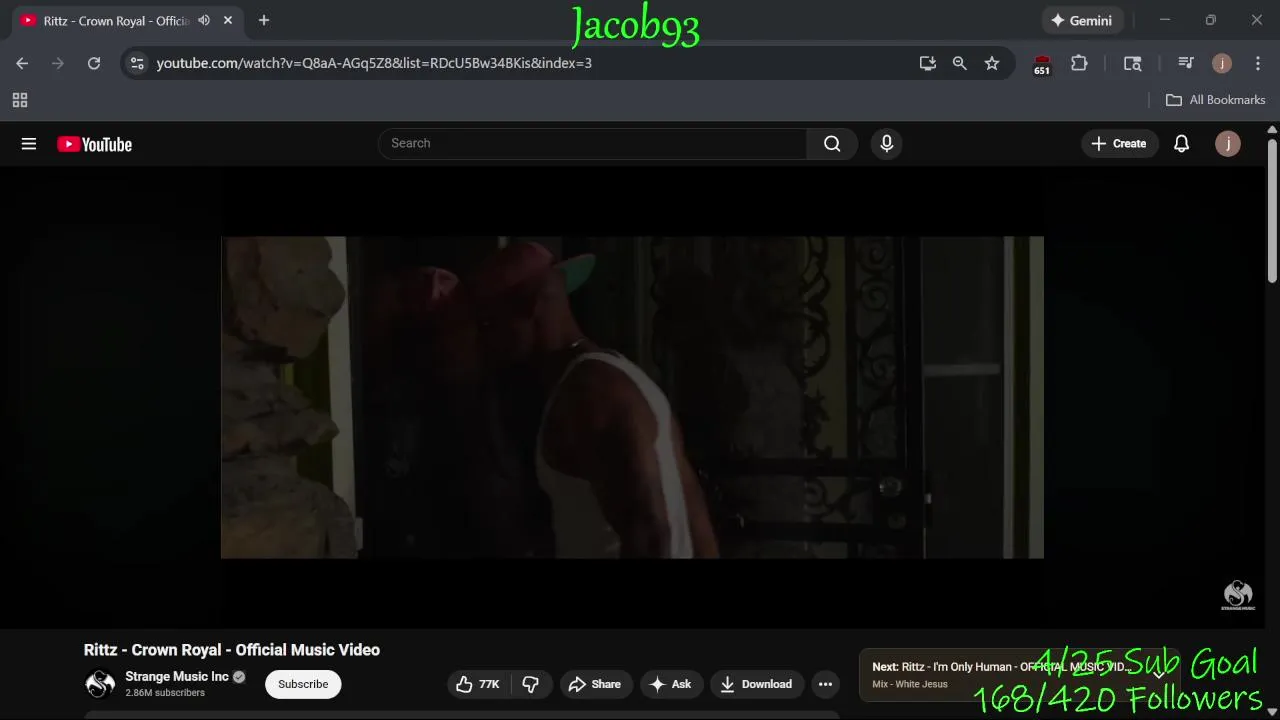Click the address bar URL
This screenshot has height=720, width=1280.
pyautogui.click(x=374, y=63)
